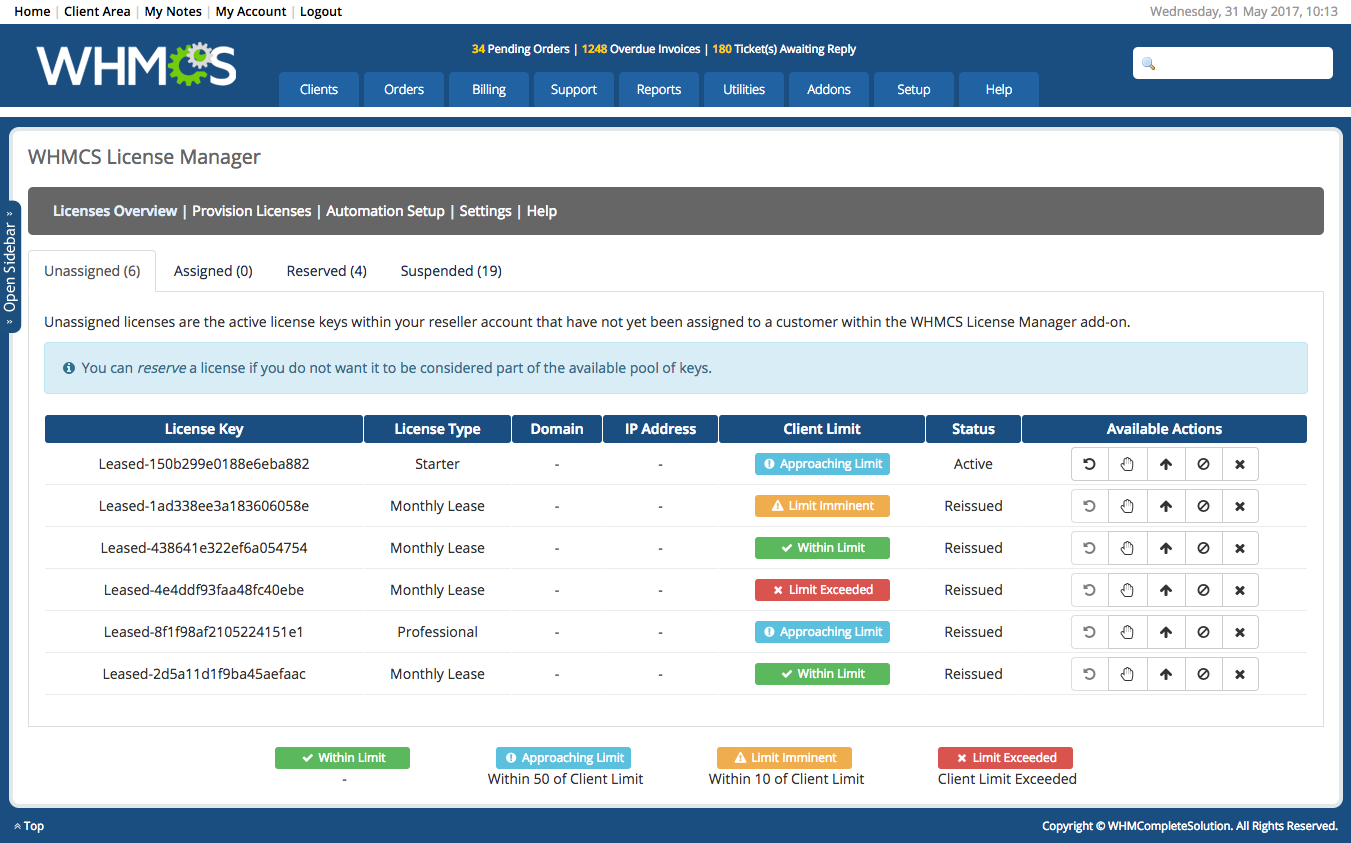Open My Account
Viewport: 1351px width, 843px height.
click(251, 12)
